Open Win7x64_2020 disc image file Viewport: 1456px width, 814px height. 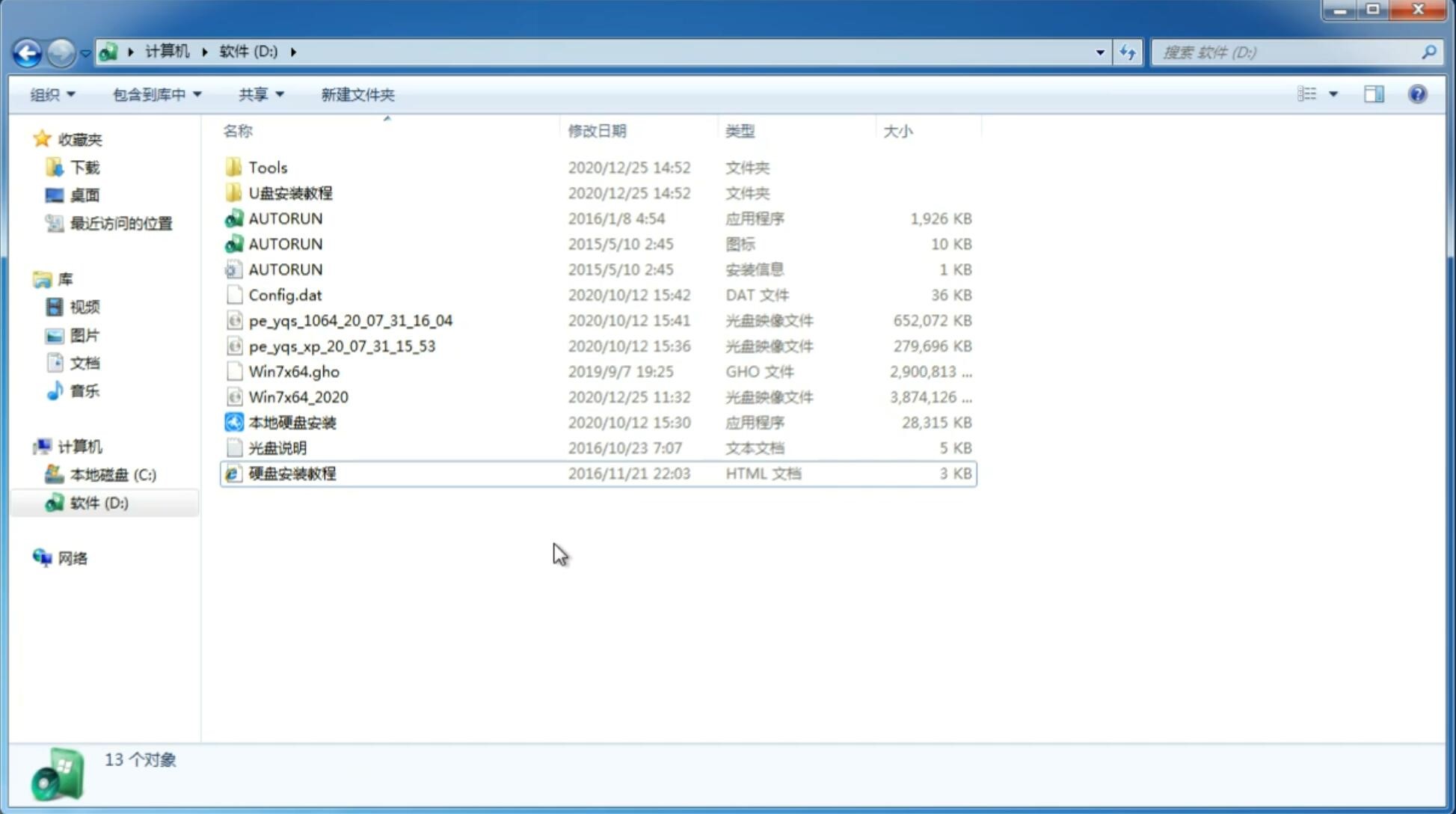(x=298, y=396)
